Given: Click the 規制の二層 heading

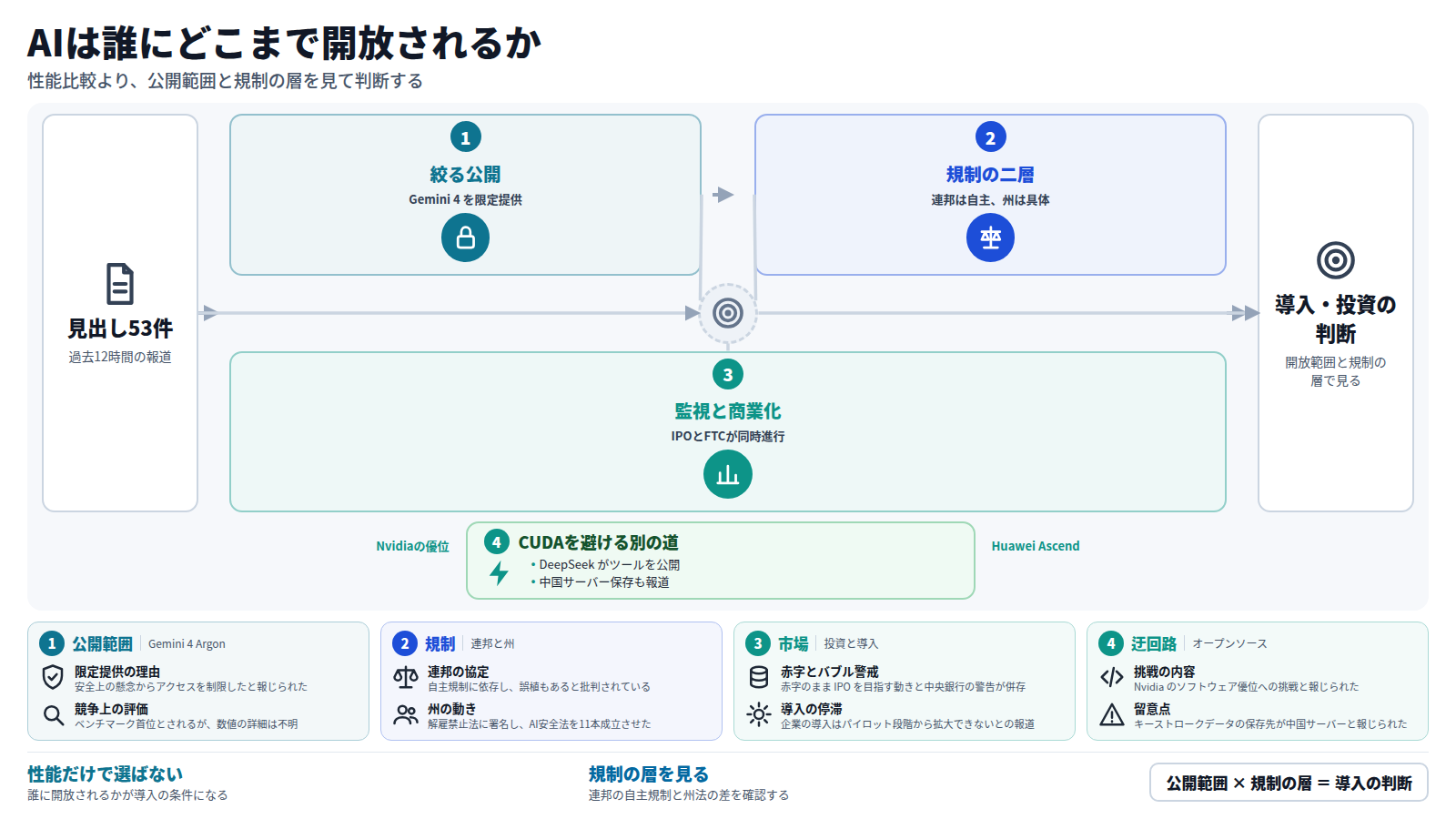Looking at the screenshot, I should pyautogui.click(x=990, y=175).
